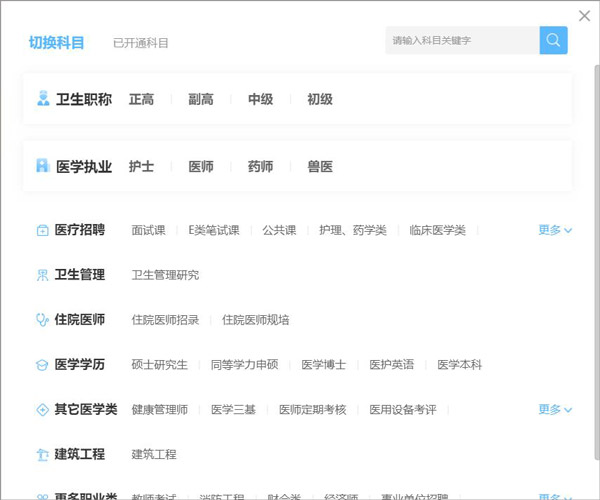Switch to the 已开通科目 tab
The image size is (600, 500).
point(140,43)
